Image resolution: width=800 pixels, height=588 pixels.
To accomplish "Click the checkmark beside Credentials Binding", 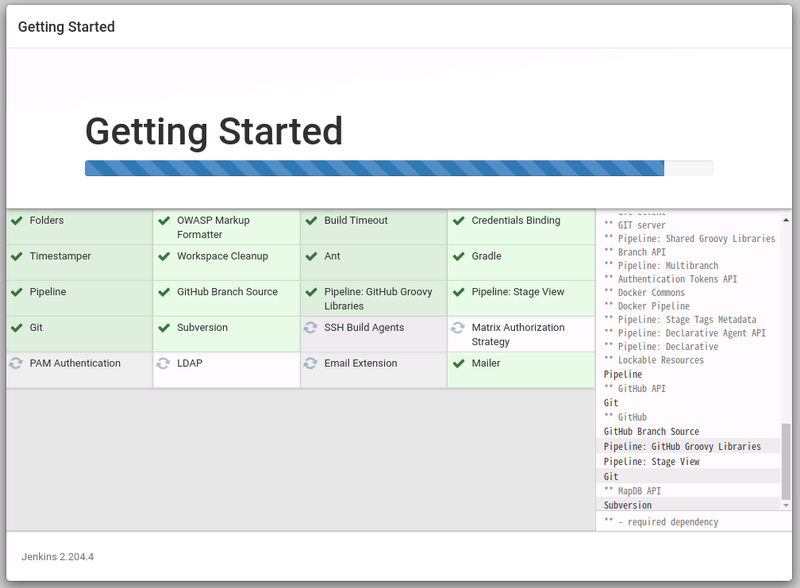I will [x=459, y=220].
